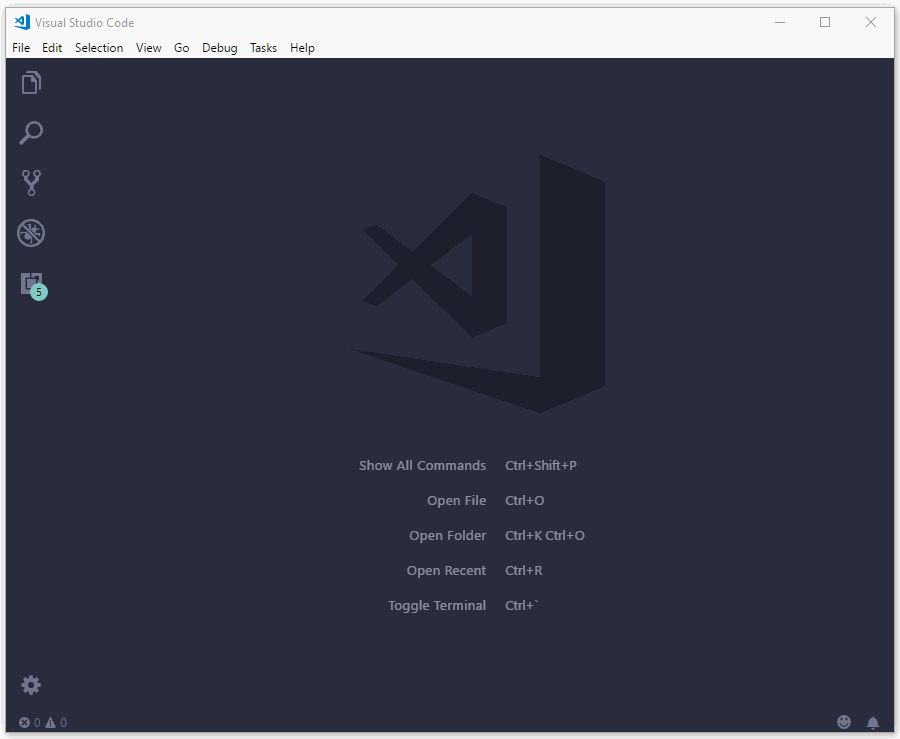
Task: Open the Selection menu
Action: tap(99, 48)
